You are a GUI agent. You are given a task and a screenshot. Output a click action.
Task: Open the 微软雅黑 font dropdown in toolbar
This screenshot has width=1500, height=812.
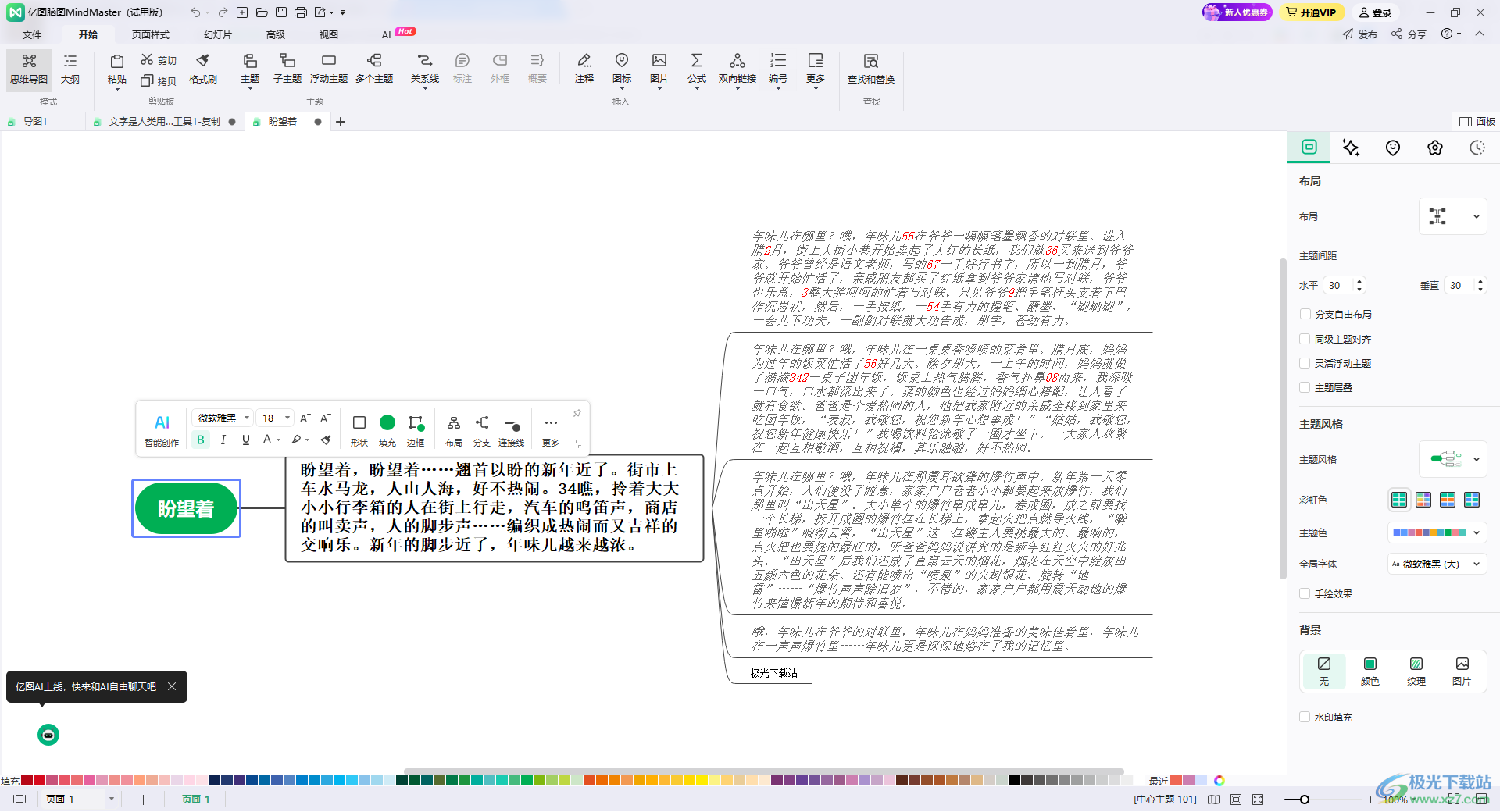[x=223, y=418]
